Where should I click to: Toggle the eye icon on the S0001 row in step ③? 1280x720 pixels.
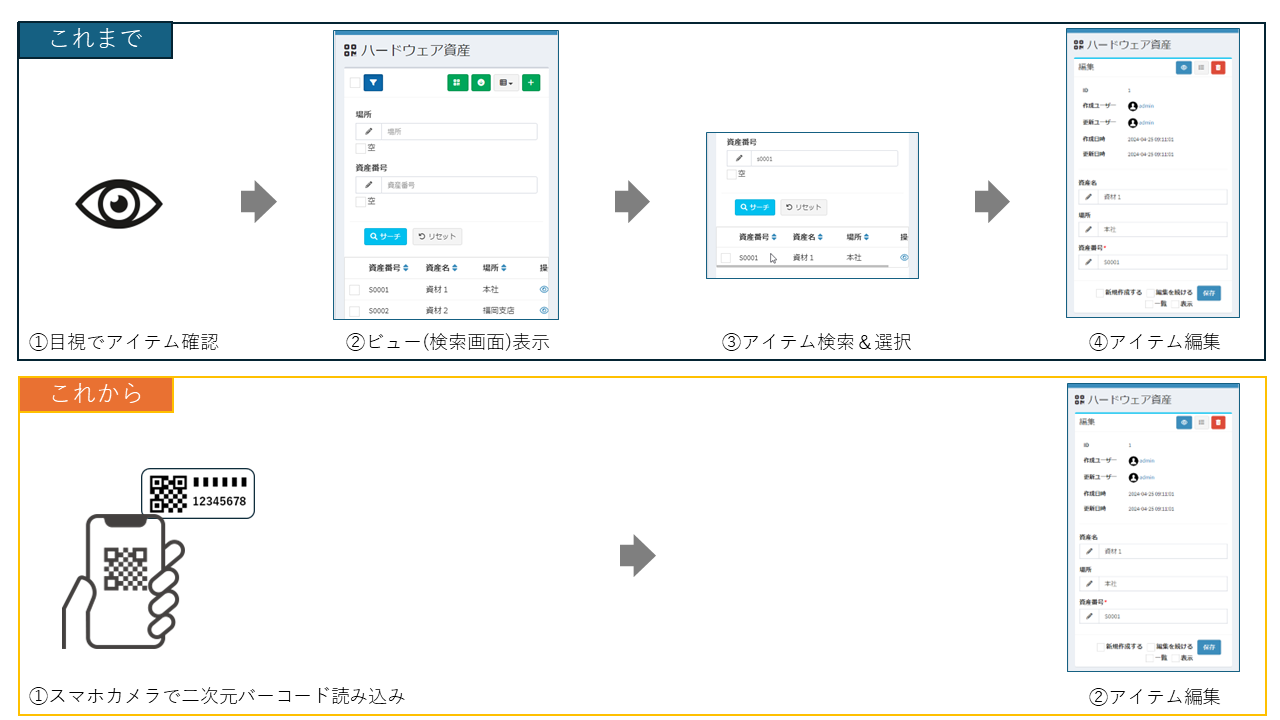[x=905, y=258]
